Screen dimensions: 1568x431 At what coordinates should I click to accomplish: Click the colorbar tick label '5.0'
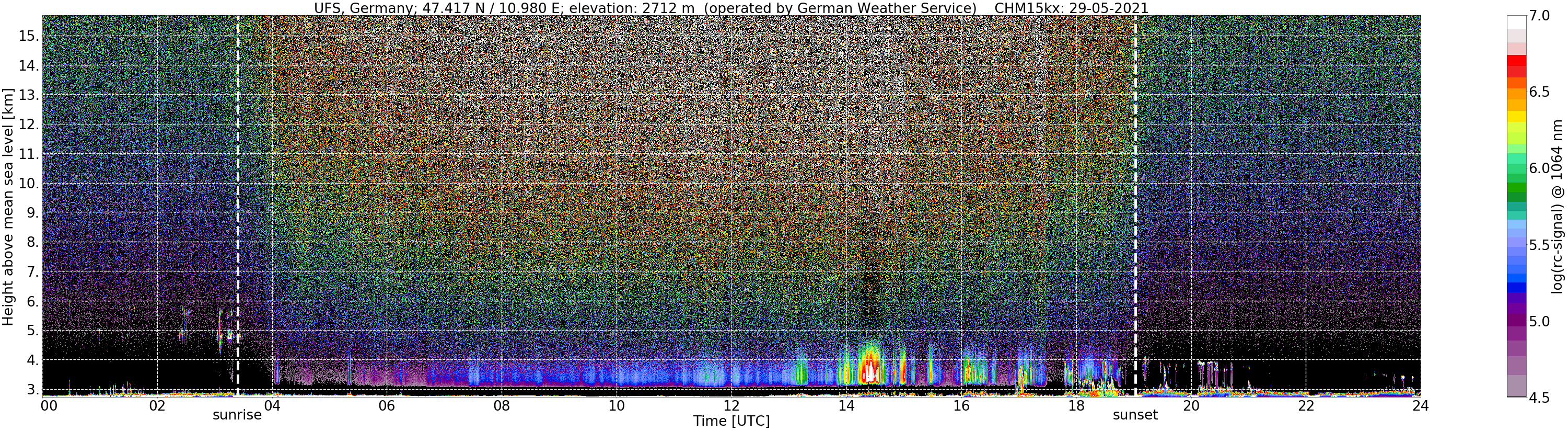(x=1539, y=321)
